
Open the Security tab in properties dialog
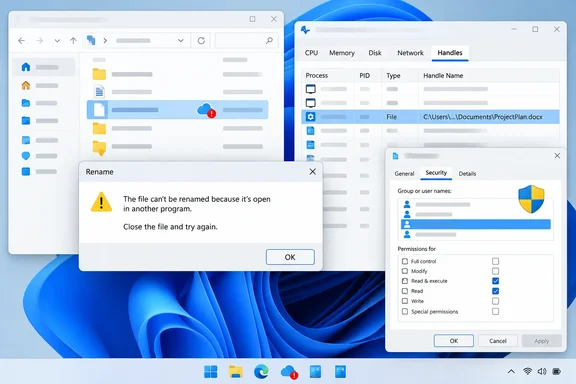pyautogui.click(x=436, y=173)
